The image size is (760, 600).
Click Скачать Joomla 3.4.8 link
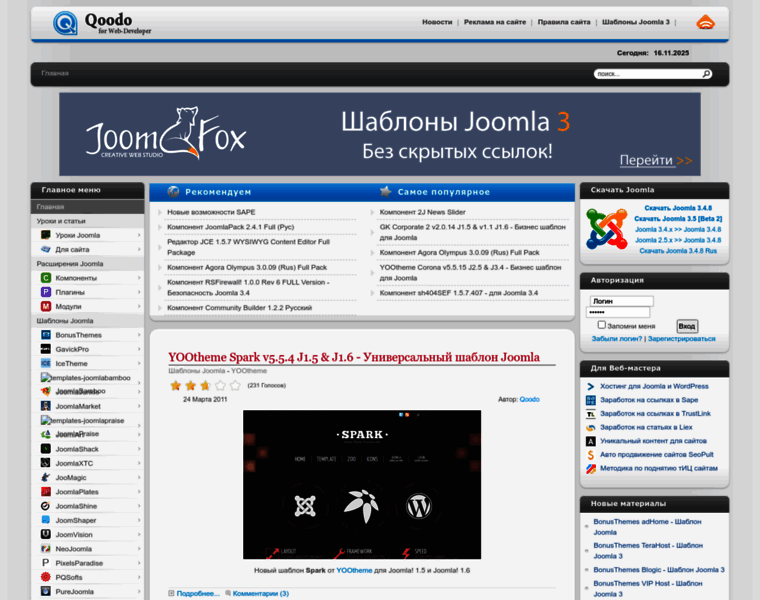click(x=678, y=208)
